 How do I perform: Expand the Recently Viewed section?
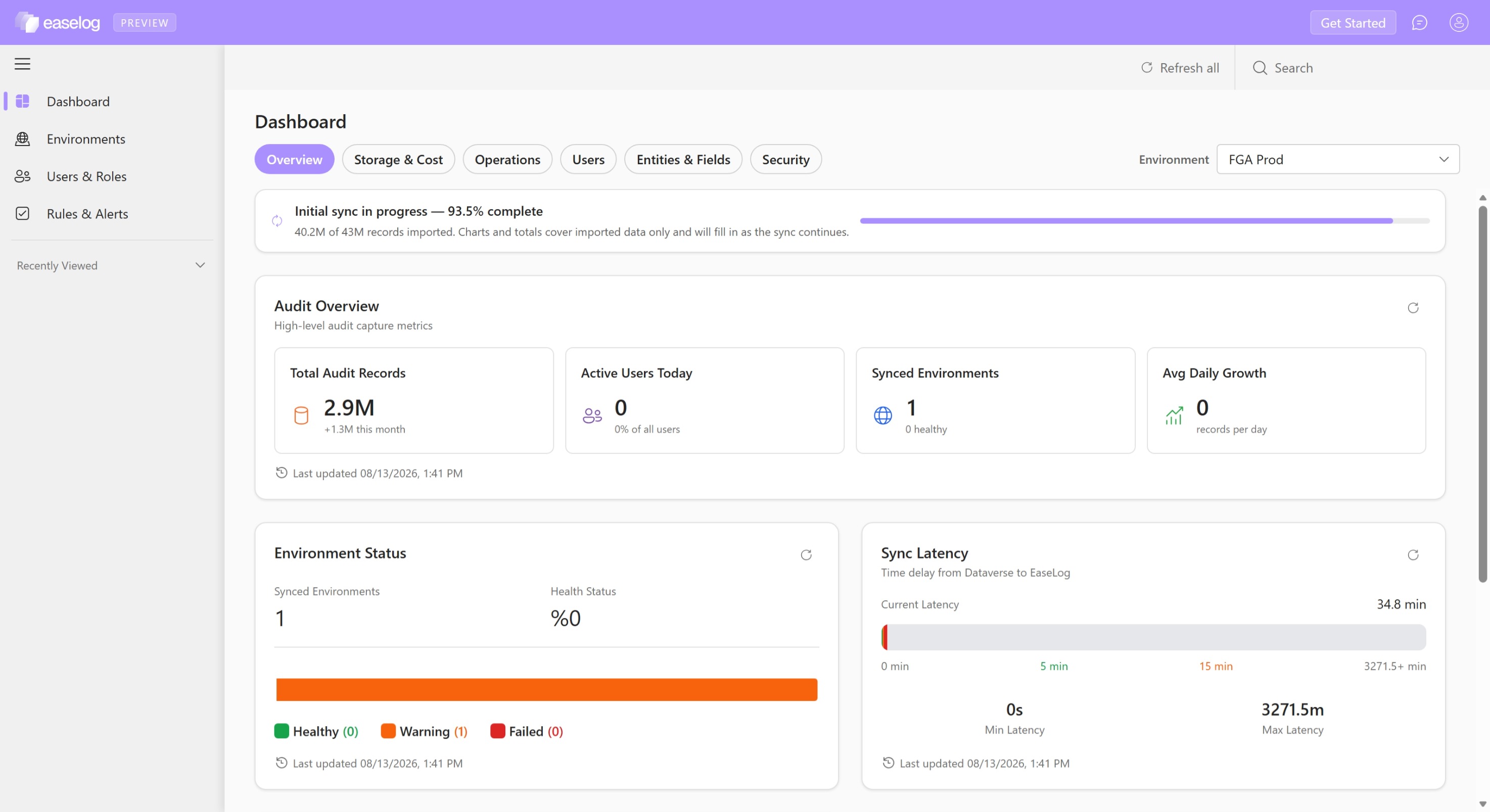point(200,265)
